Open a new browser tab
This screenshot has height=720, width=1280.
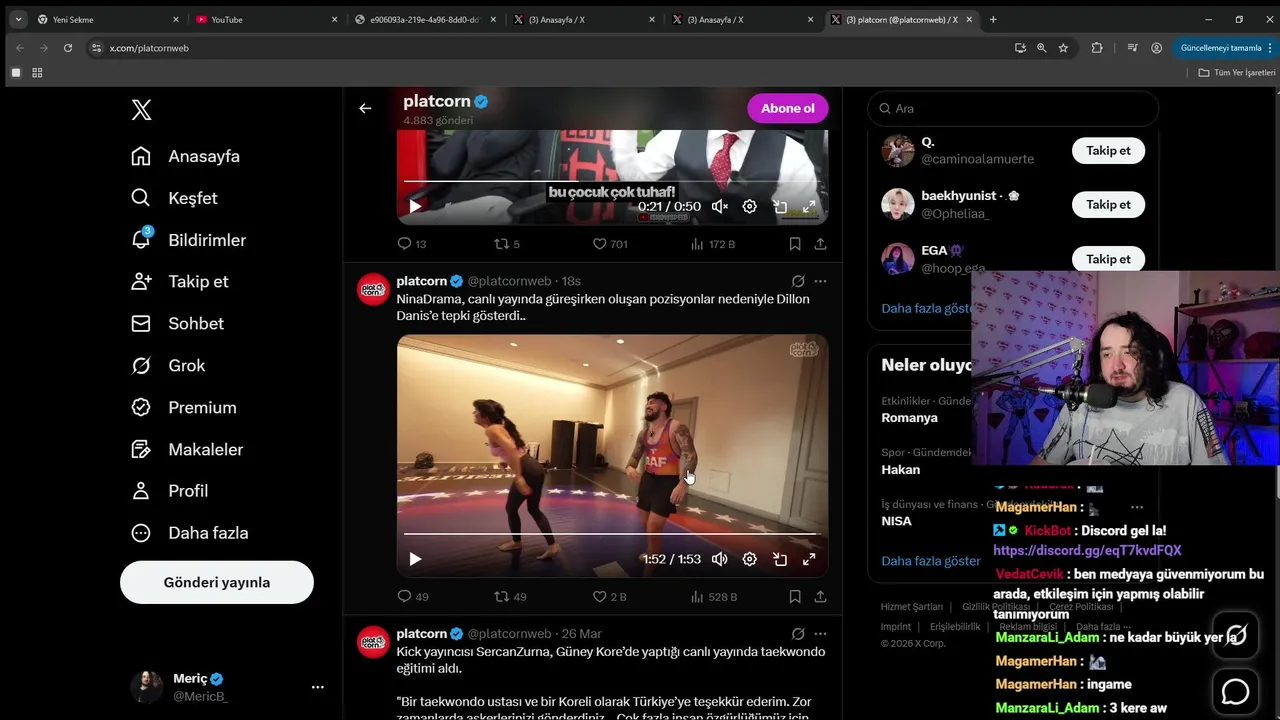[x=993, y=19]
